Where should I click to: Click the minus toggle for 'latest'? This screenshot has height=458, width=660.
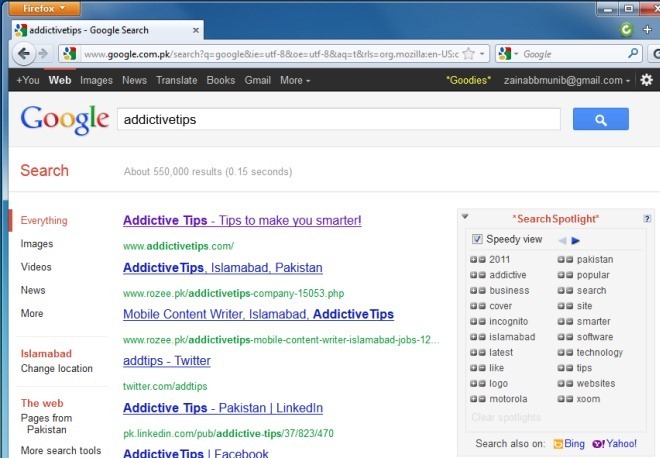tap(482, 352)
